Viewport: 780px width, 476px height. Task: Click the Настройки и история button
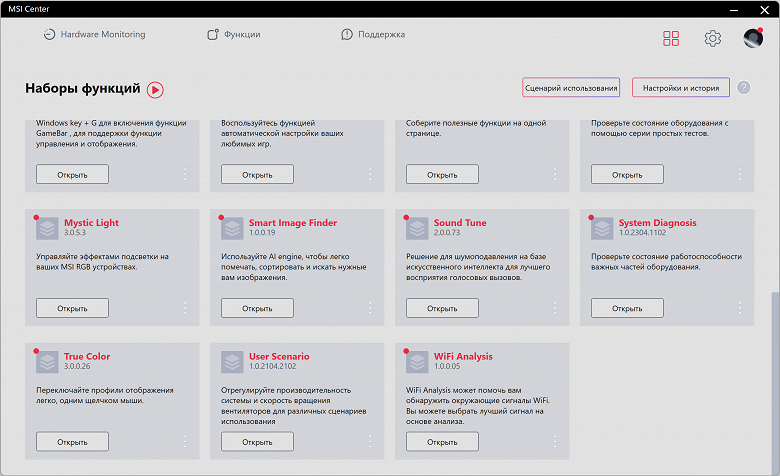point(681,88)
